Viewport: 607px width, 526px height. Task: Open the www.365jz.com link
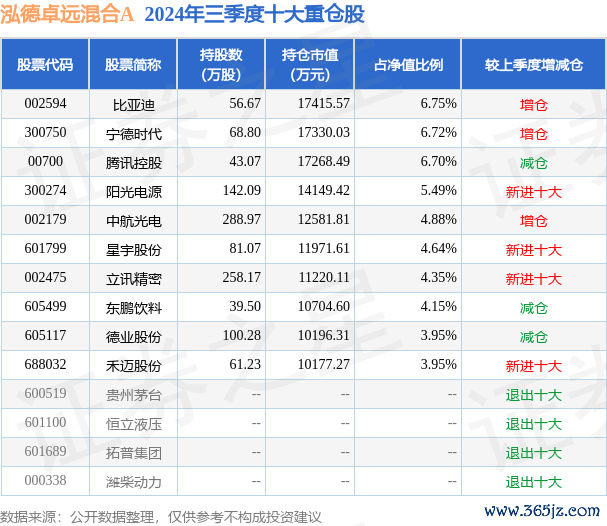tap(542, 511)
